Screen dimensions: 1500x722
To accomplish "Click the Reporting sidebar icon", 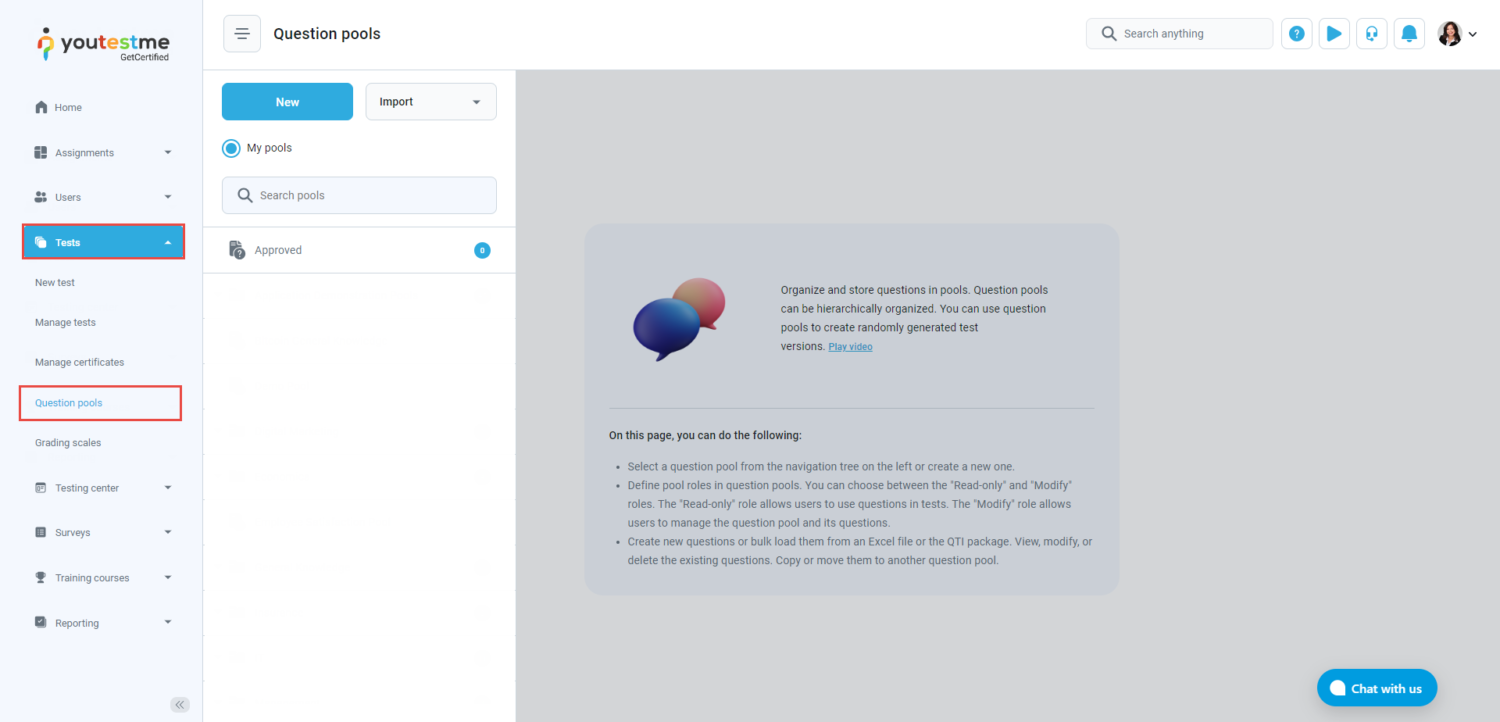I will pos(41,622).
